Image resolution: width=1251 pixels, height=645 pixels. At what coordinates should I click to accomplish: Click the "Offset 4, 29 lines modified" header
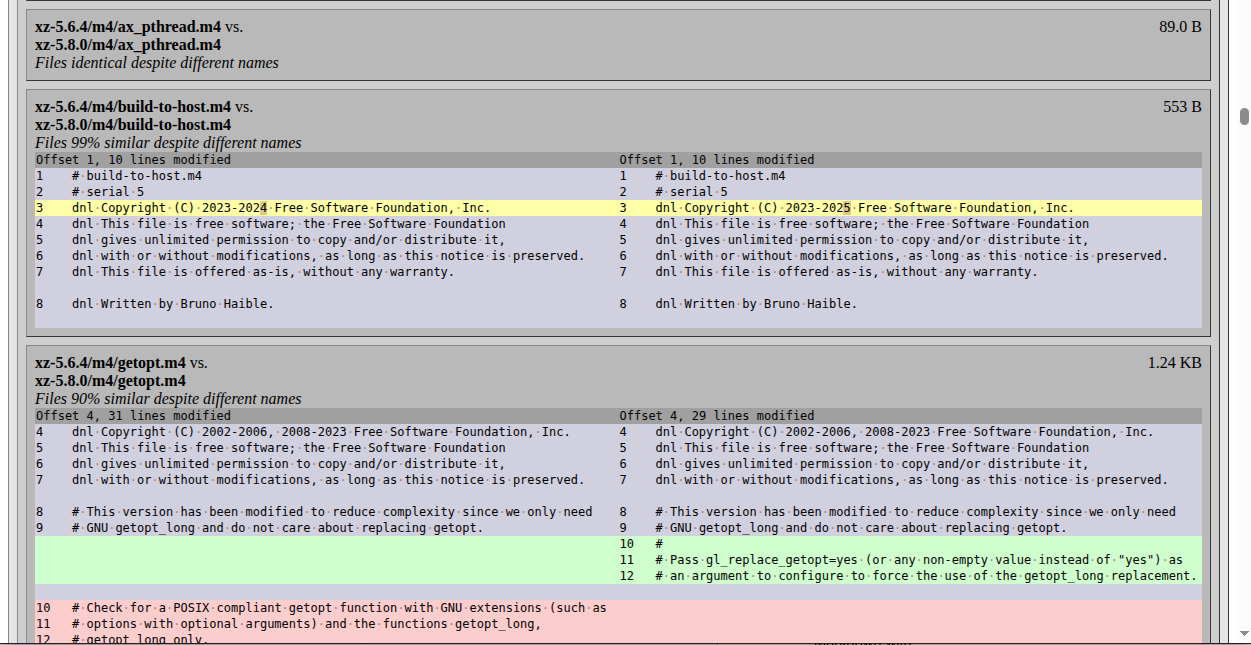[x=716, y=416]
